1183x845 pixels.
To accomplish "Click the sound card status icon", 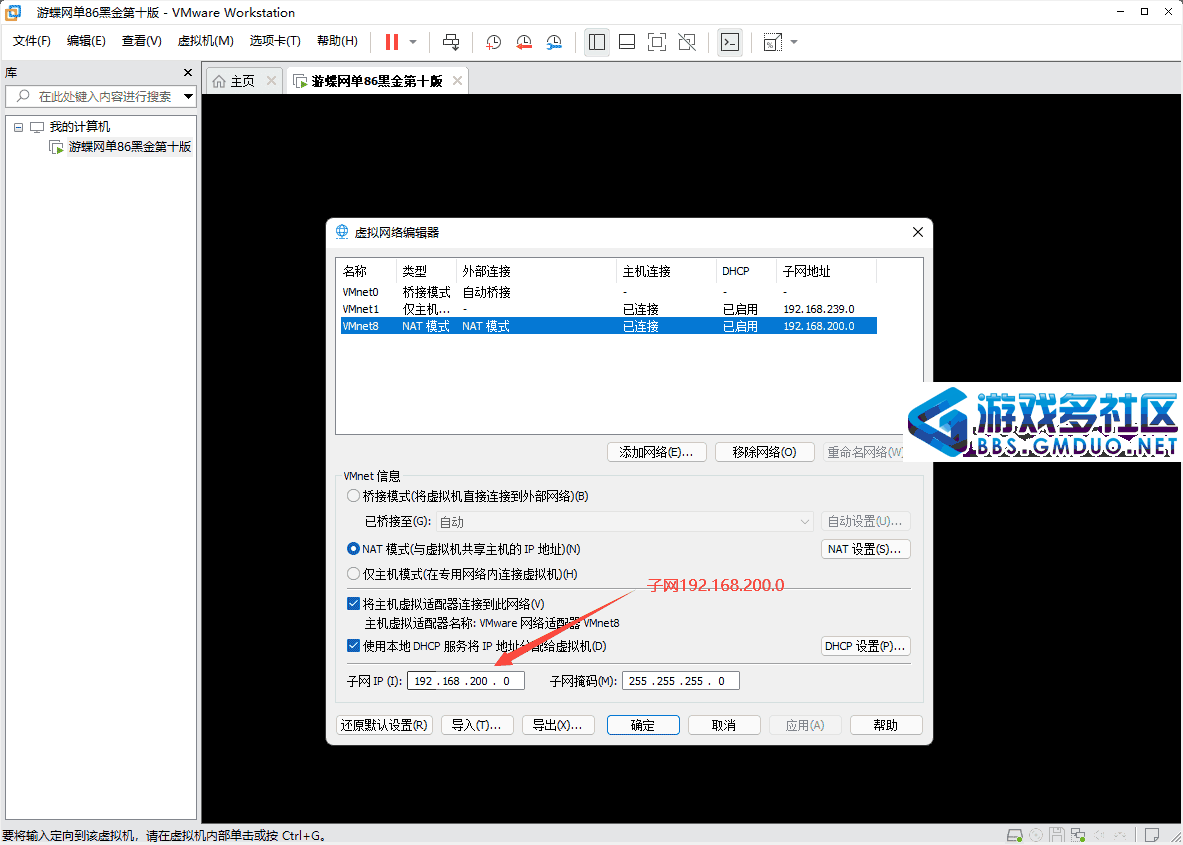I will (1101, 835).
